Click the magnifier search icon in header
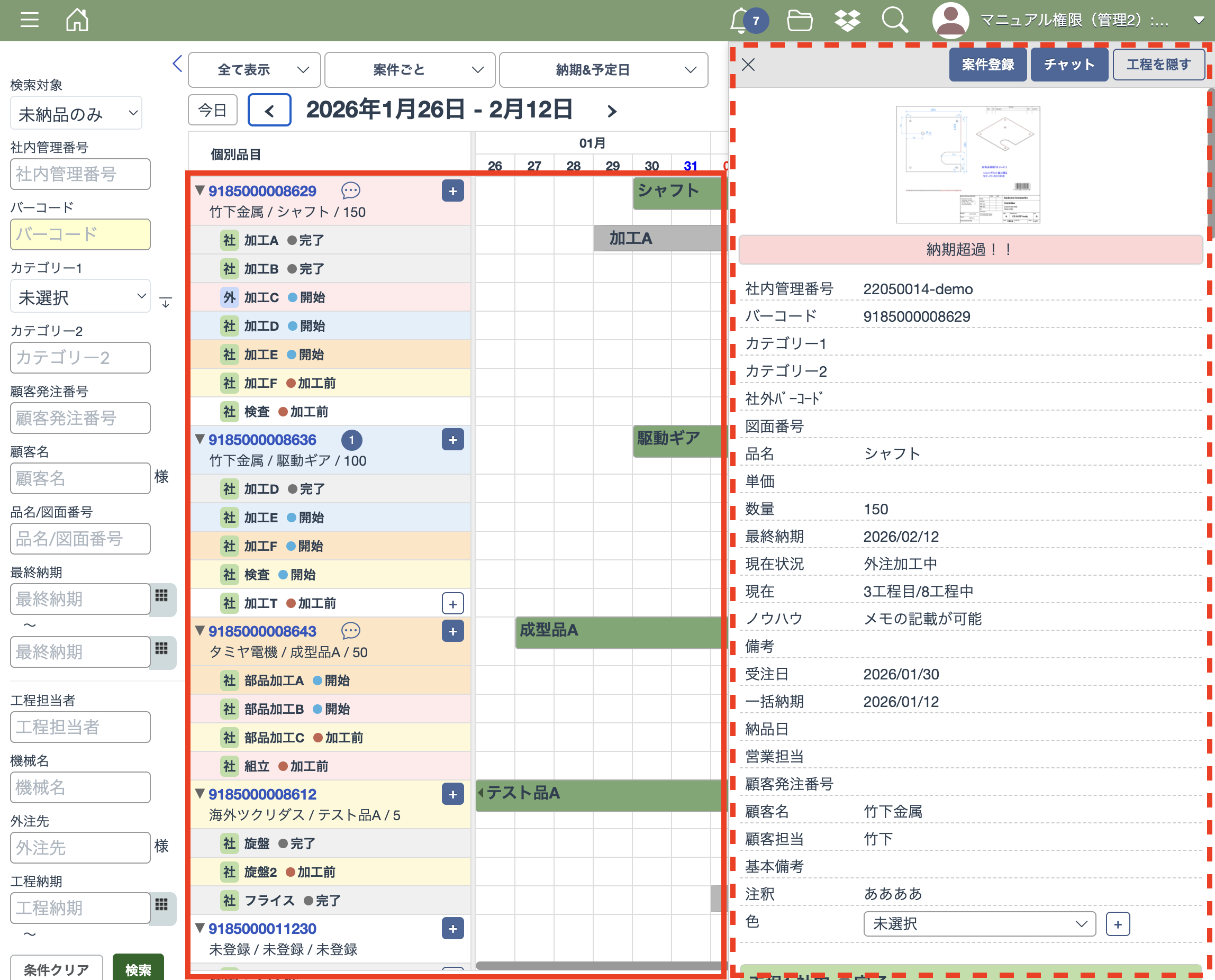 click(x=894, y=21)
